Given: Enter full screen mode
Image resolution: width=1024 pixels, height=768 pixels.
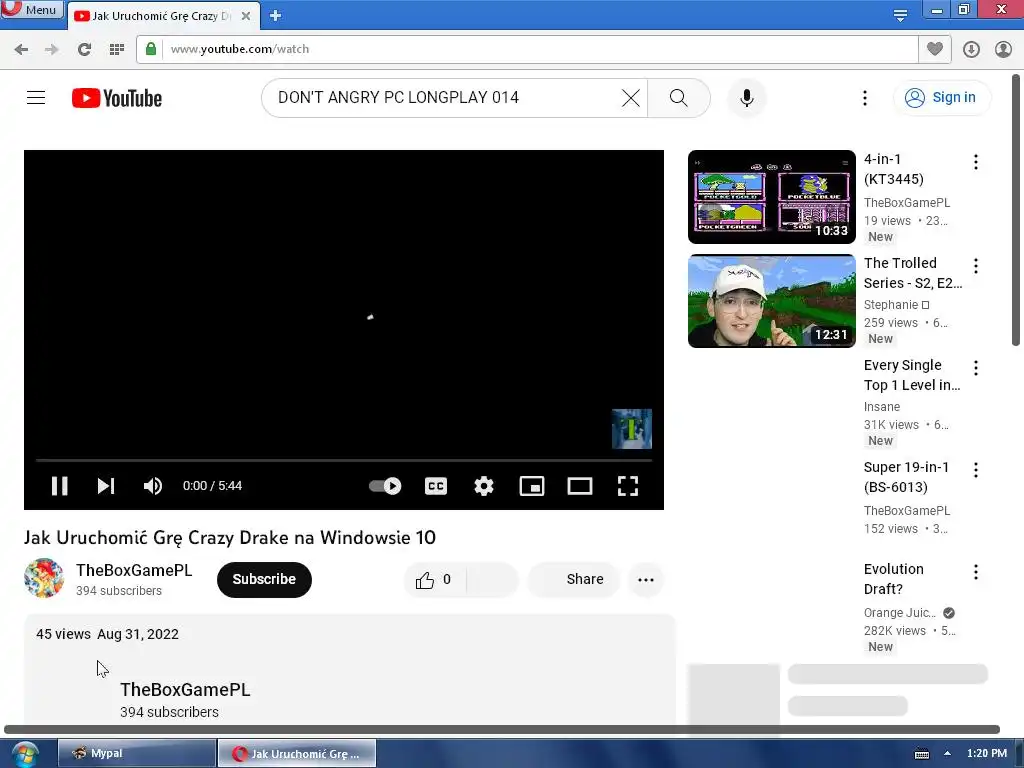Looking at the screenshot, I should coord(628,486).
